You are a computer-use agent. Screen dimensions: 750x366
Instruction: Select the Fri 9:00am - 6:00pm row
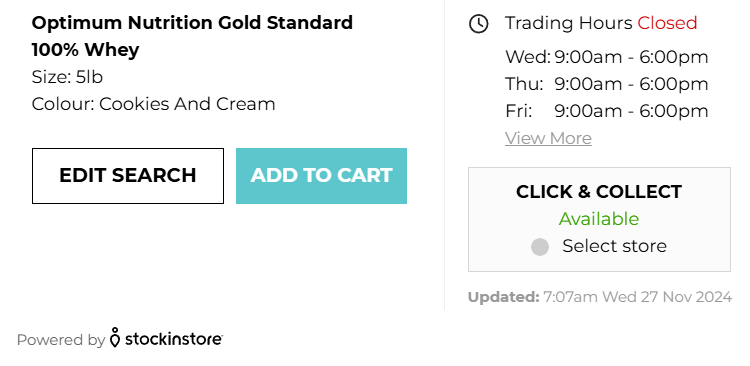click(x=607, y=111)
